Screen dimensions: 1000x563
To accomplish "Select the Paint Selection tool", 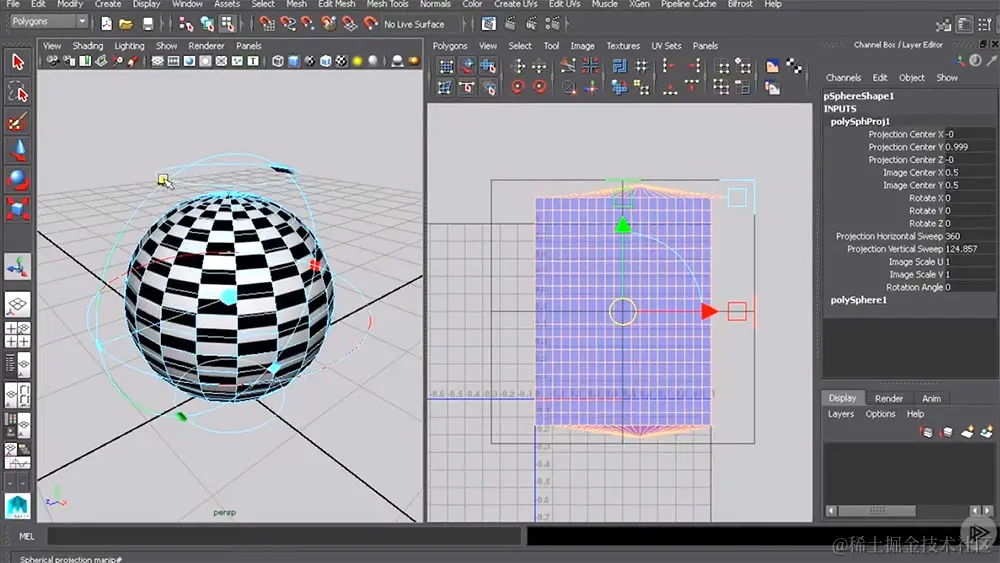I will tap(17, 121).
